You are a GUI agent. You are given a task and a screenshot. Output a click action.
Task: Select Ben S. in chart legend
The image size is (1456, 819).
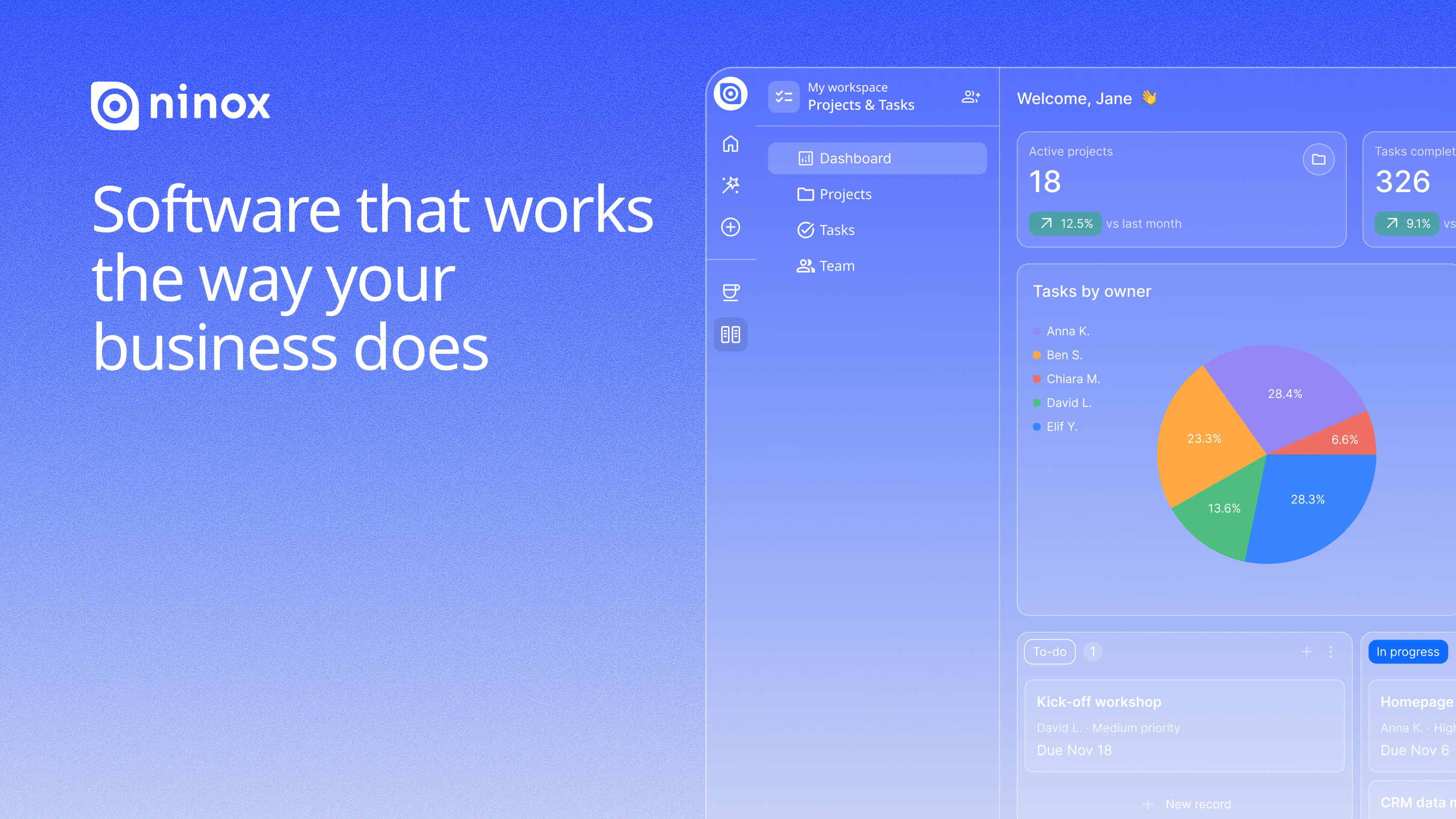tap(1058, 355)
